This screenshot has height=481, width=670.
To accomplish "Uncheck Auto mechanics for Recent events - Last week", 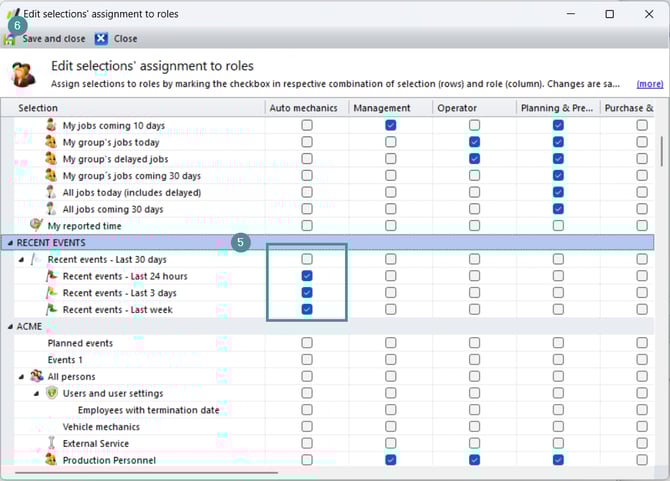I will click(307, 309).
